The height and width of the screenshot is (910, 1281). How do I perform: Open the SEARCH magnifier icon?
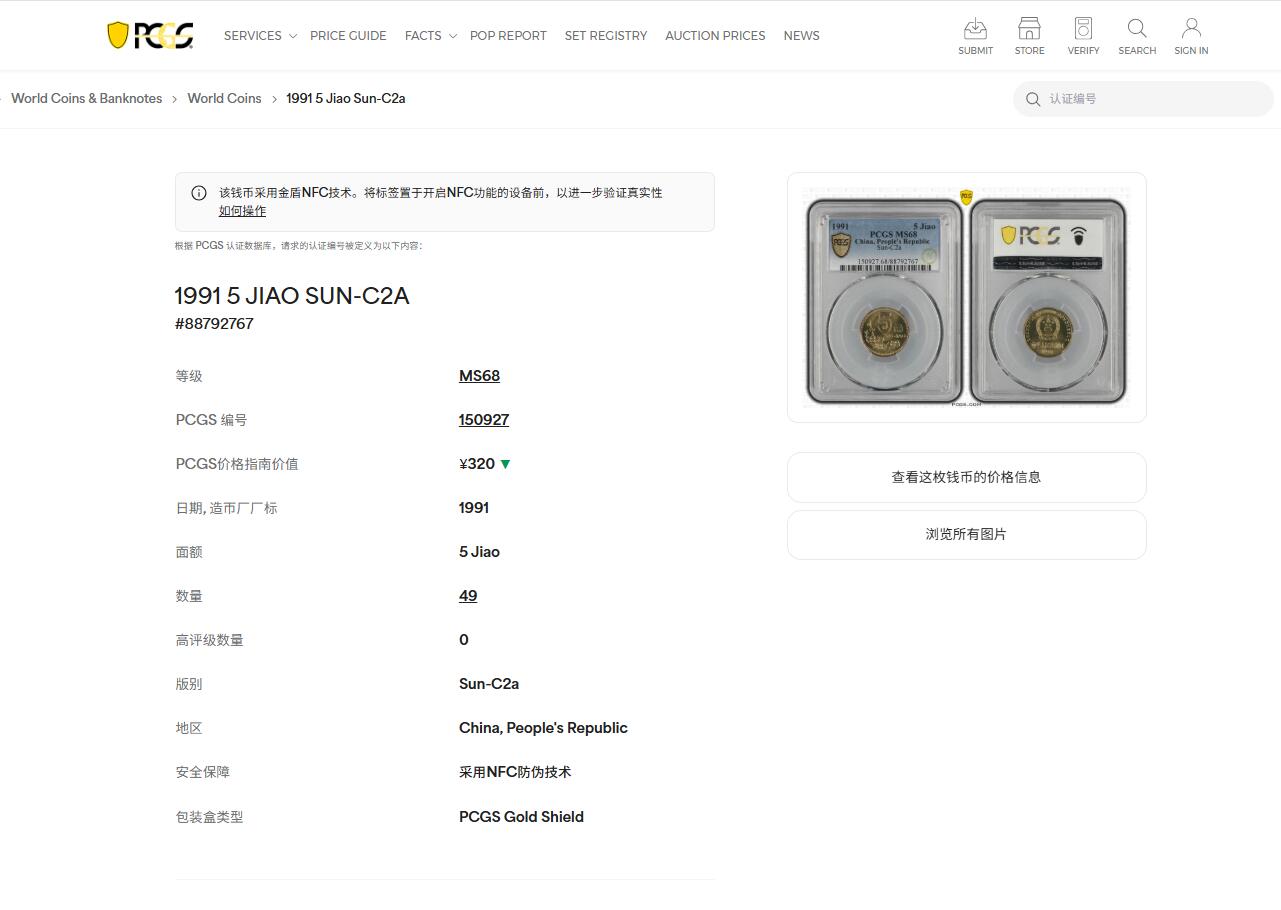[1136, 28]
